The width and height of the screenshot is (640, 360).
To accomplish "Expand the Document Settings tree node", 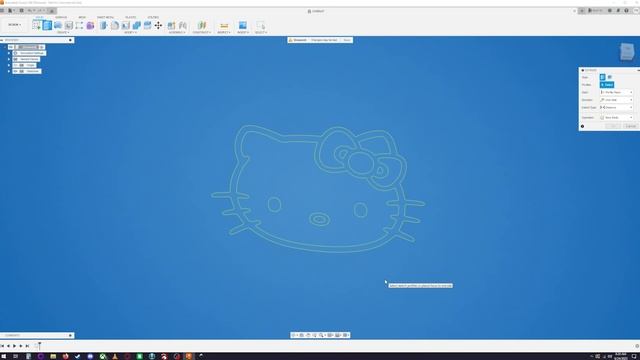I will tap(9, 53).
